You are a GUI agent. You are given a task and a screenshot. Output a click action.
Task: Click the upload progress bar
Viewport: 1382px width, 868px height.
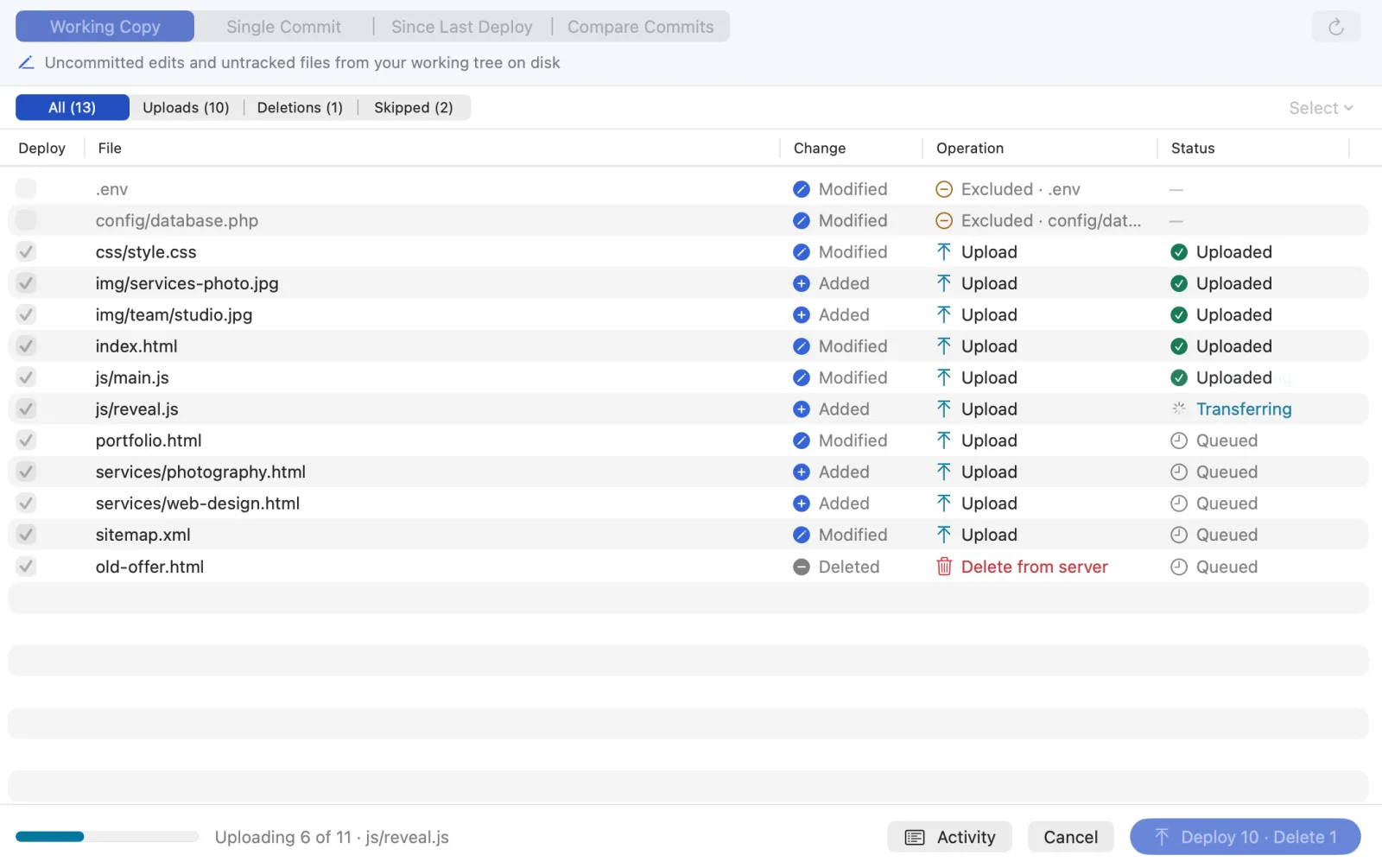click(107, 837)
